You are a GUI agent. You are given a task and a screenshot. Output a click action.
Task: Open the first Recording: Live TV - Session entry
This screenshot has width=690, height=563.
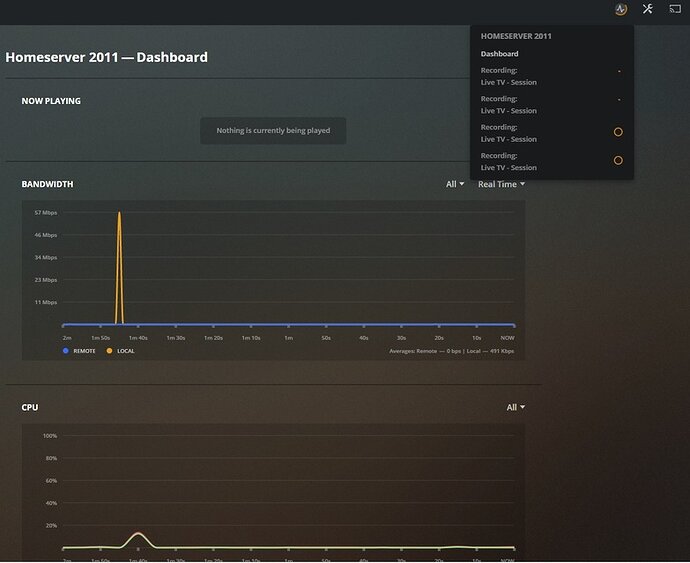pyautogui.click(x=551, y=76)
